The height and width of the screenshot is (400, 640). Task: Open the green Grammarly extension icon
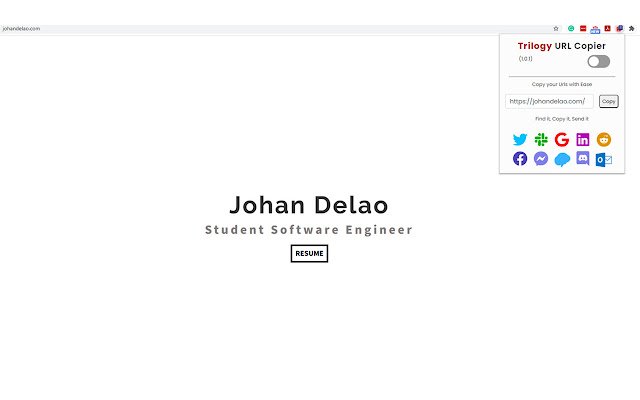pos(571,29)
